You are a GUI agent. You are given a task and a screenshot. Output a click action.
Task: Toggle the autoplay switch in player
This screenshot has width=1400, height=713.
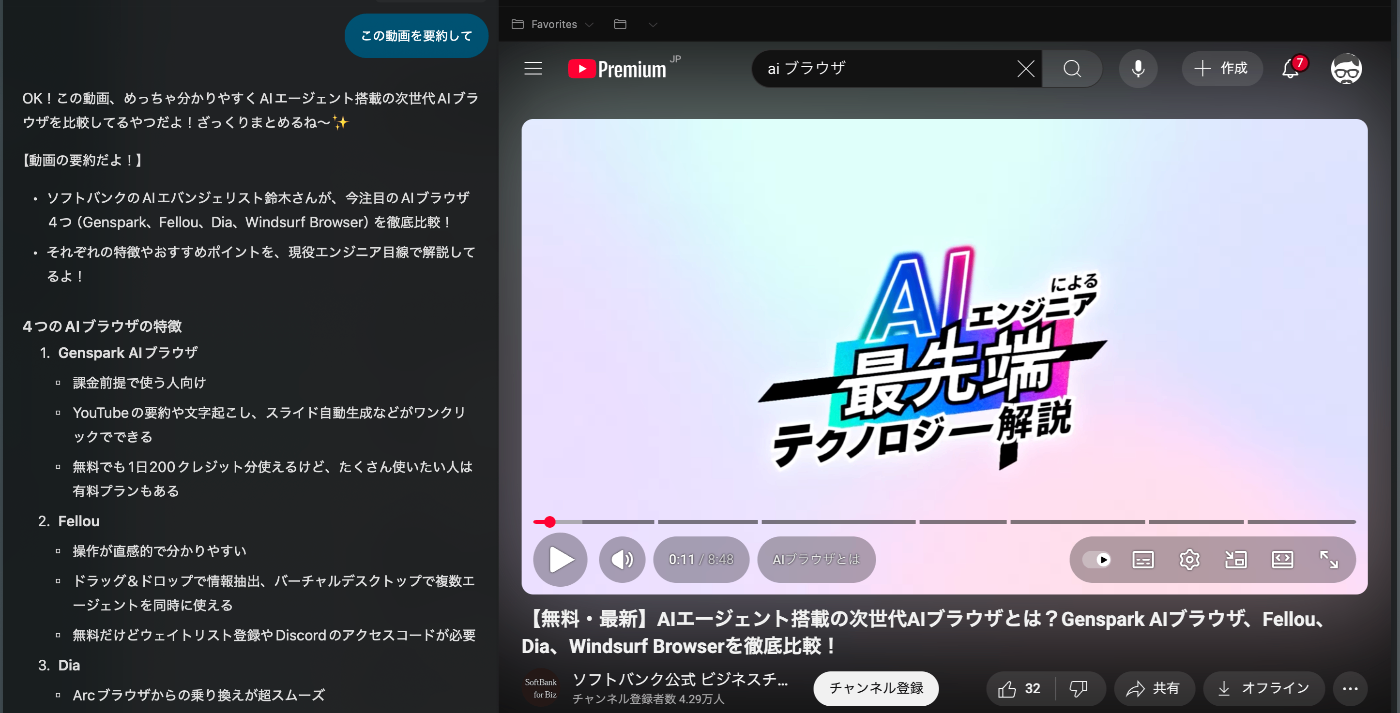[x=1097, y=560]
